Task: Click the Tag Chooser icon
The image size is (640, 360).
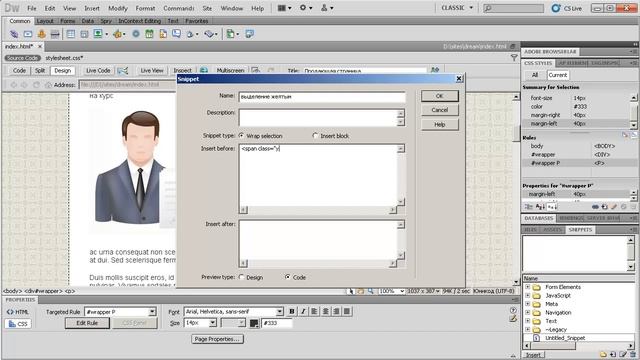Action: point(249,34)
